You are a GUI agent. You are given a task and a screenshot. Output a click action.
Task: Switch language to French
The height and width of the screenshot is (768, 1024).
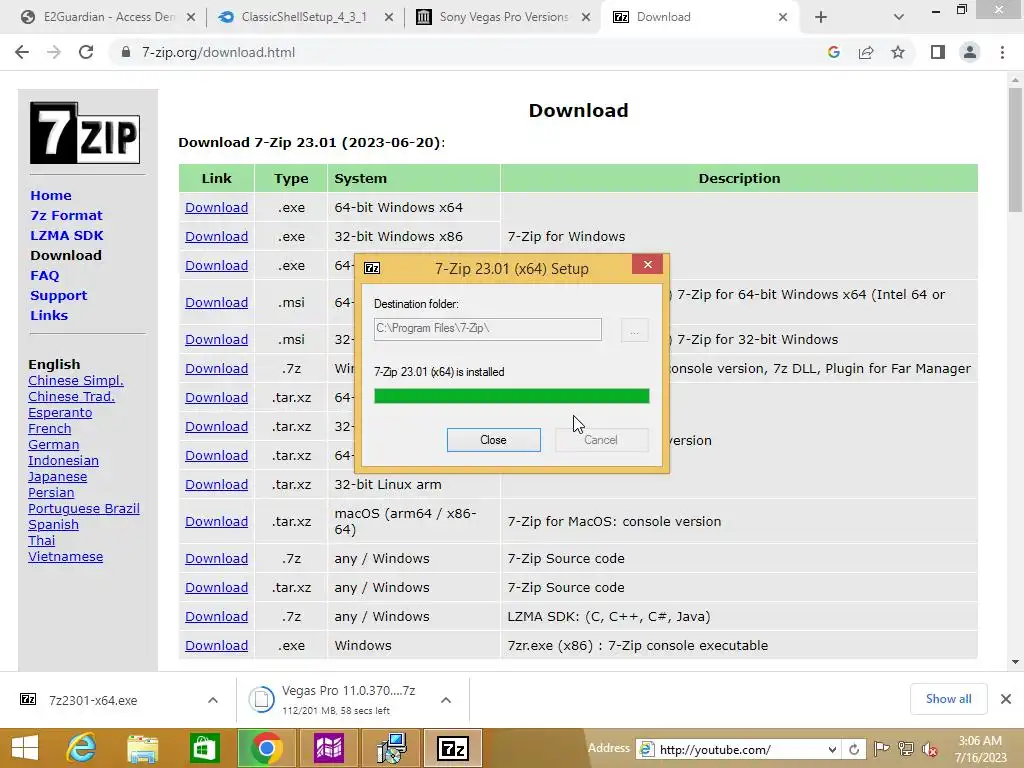coord(50,429)
